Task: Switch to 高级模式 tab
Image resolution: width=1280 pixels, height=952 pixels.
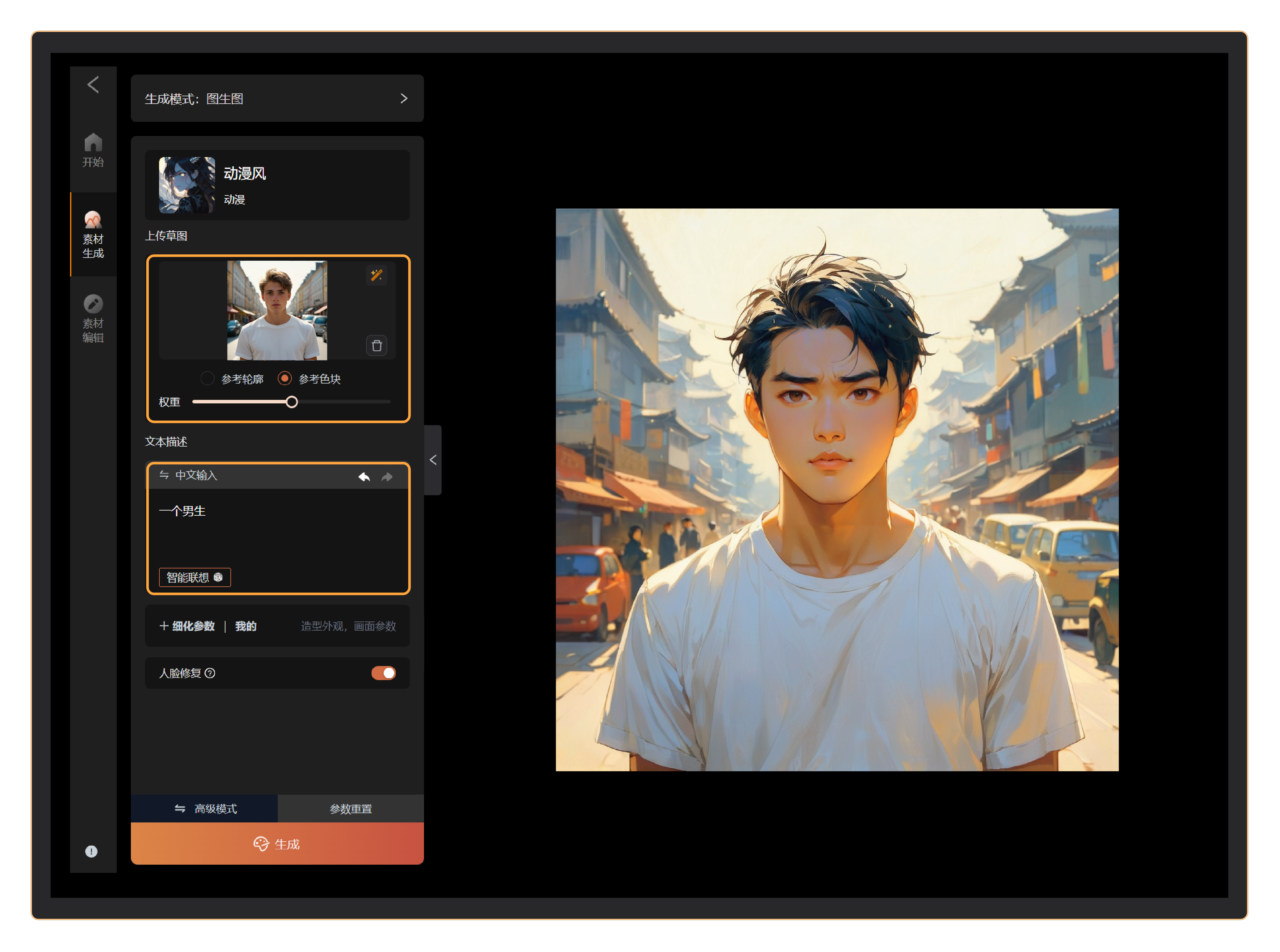Action: point(204,808)
